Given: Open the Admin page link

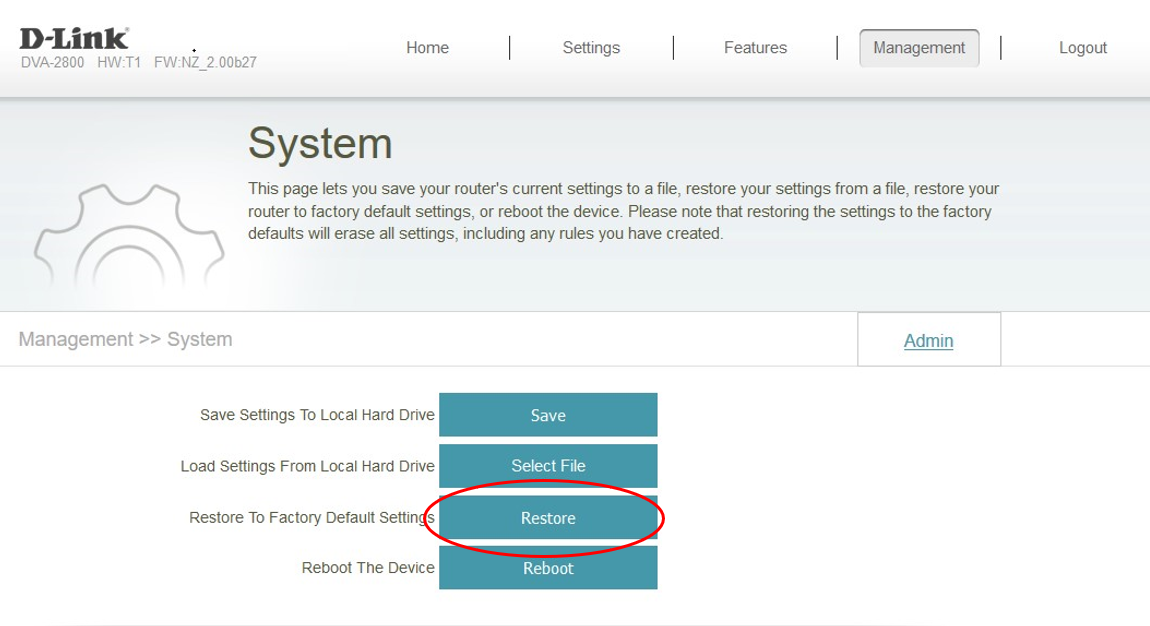Looking at the screenshot, I should point(929,341).
